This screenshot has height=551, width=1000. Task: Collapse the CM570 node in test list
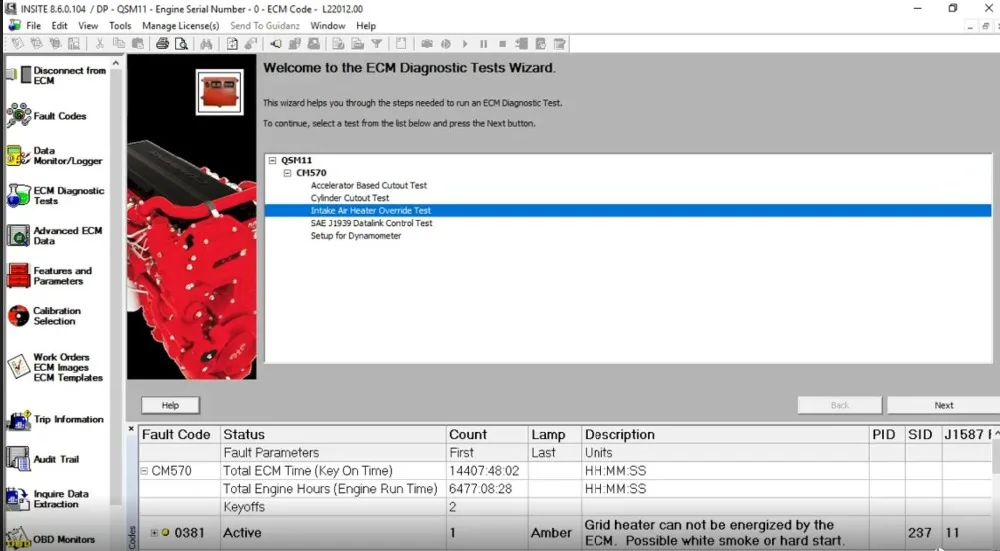pos(287,173)
